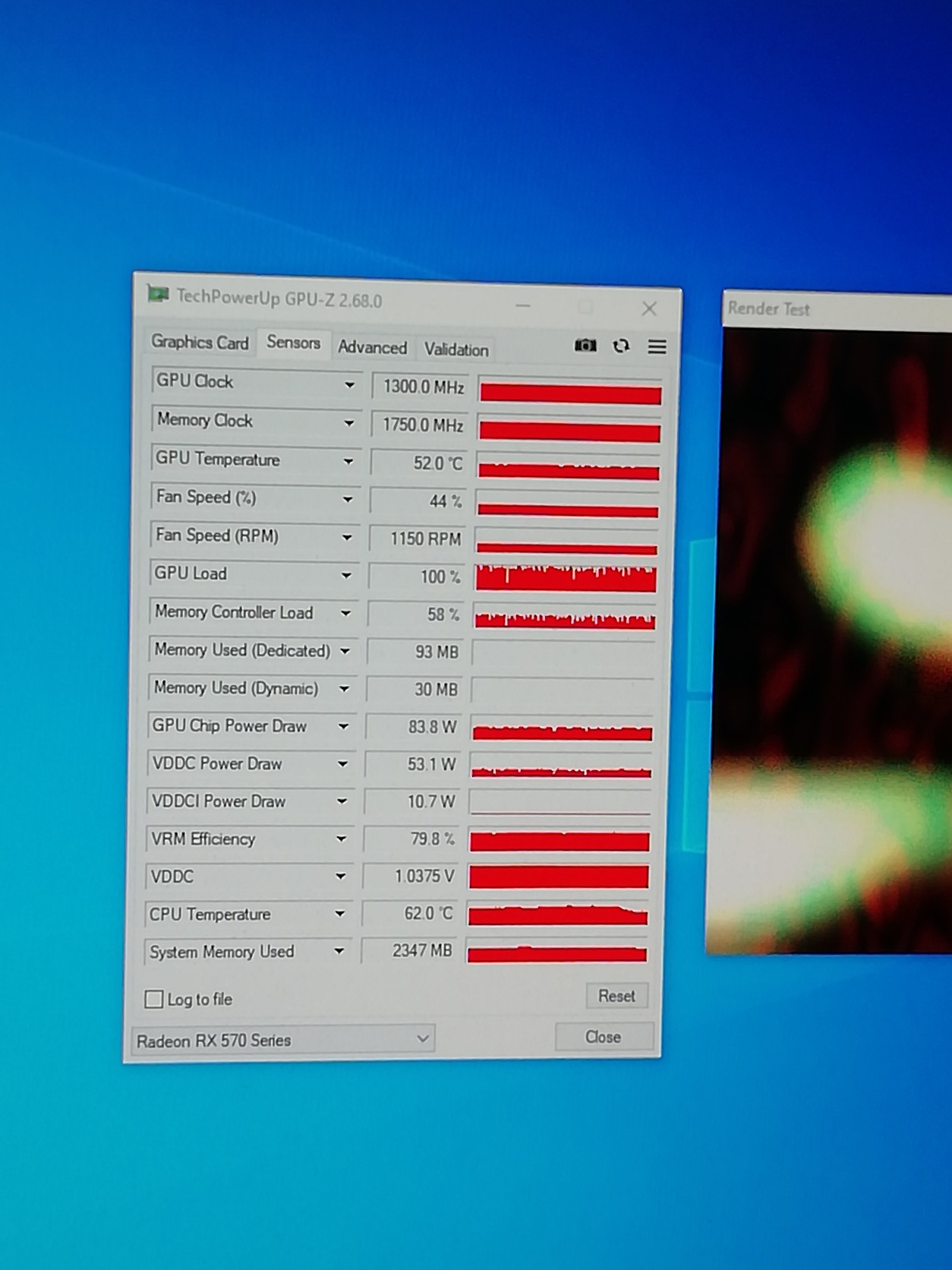The image size is (952, 1270).
Task: Open the Validation tab
Action: (456, 349)
